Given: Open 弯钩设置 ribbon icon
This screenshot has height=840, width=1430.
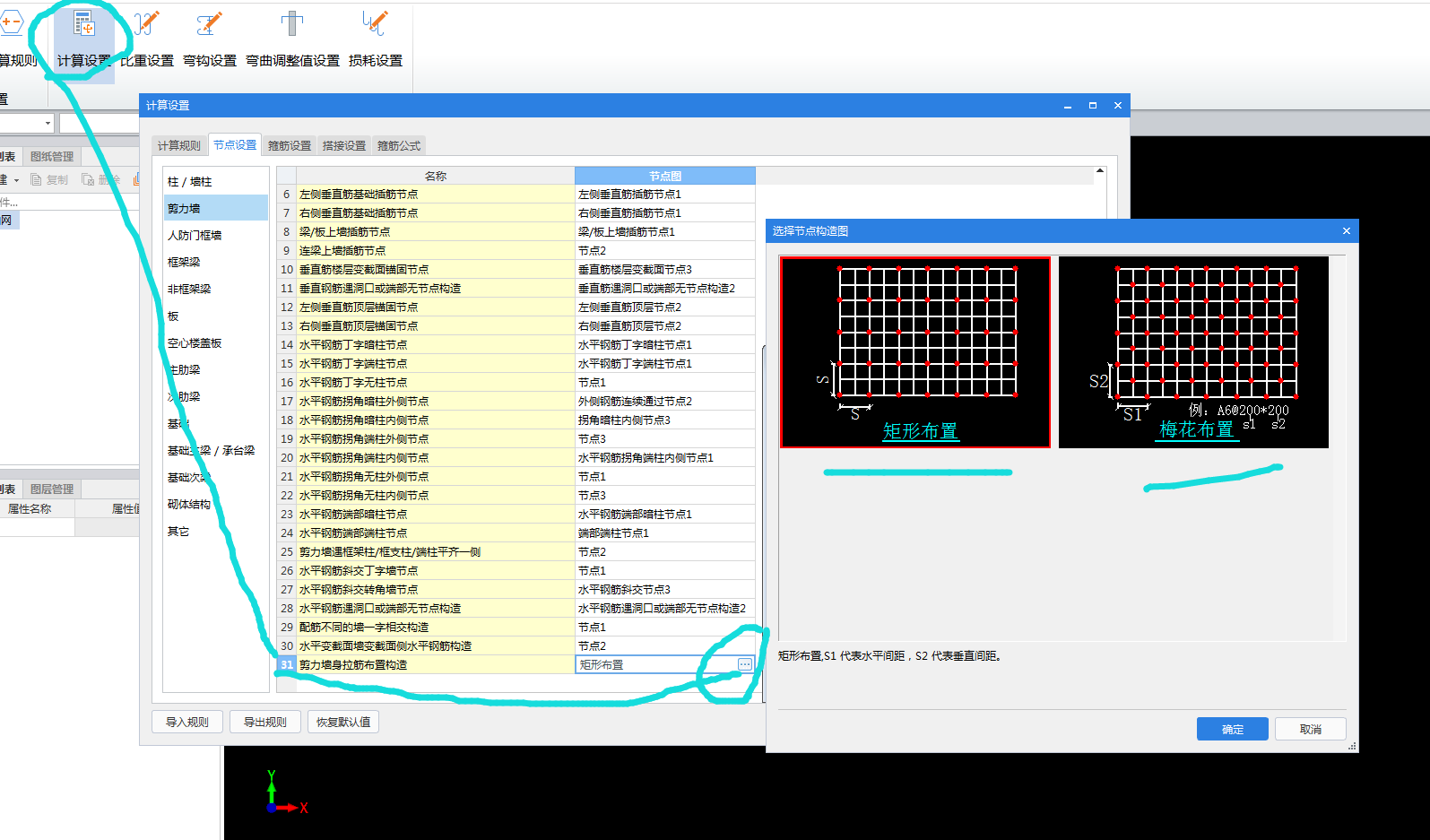Looking at the screenshot, I should [210, 40].
